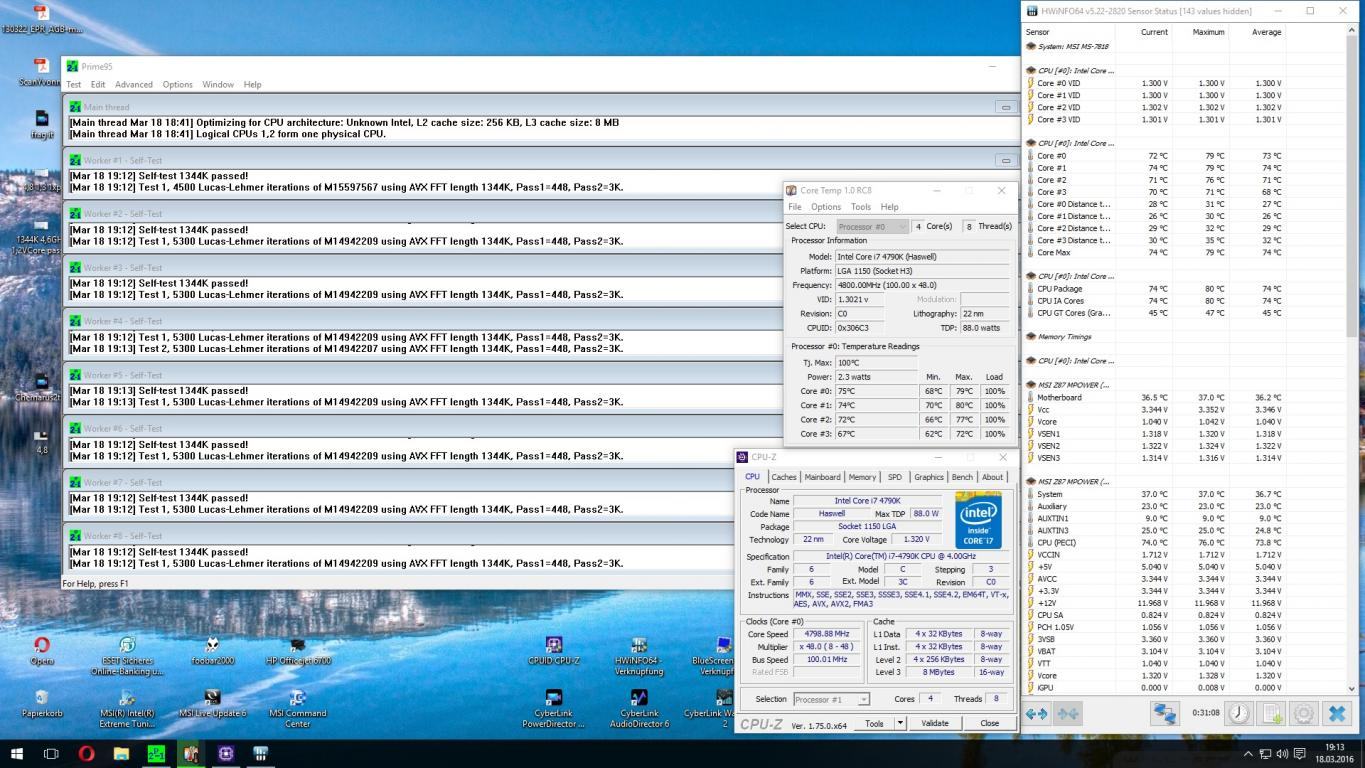Image resolution: width=1365 pixels, height=768 pixels.
Task: Open Prime95 Window menu
Action: [218, 85]
